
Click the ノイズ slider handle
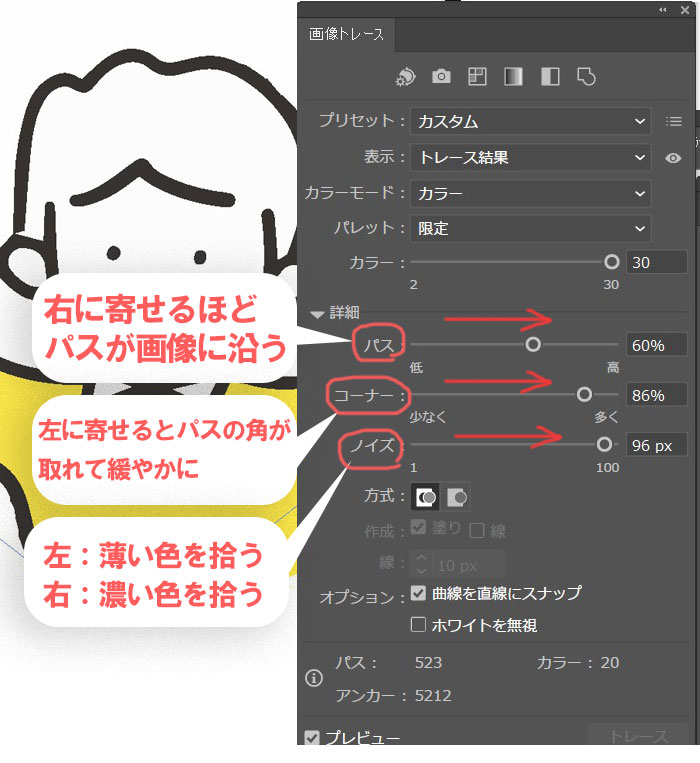click(x=604, y=444)
